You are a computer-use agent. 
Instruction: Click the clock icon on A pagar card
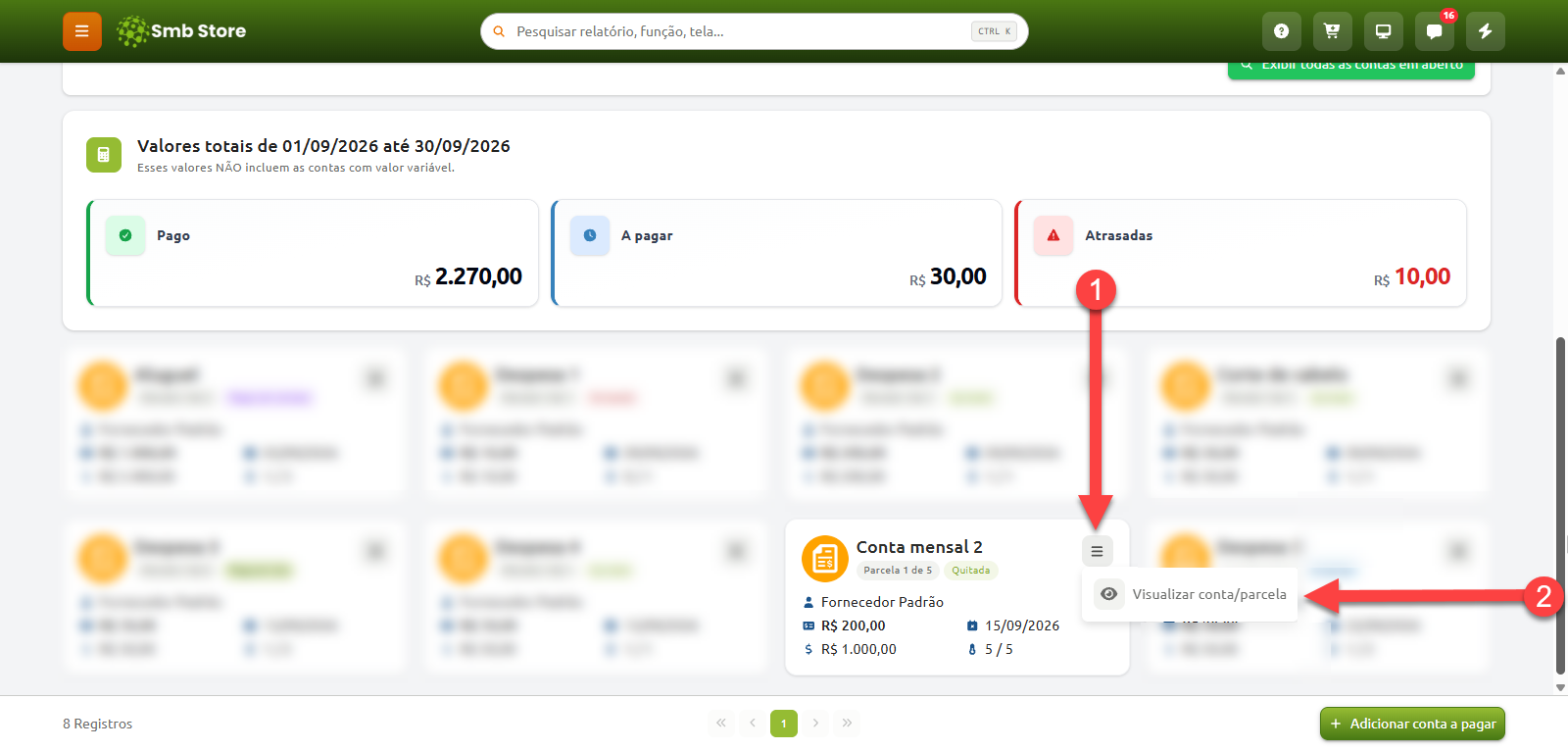point(590,235)
